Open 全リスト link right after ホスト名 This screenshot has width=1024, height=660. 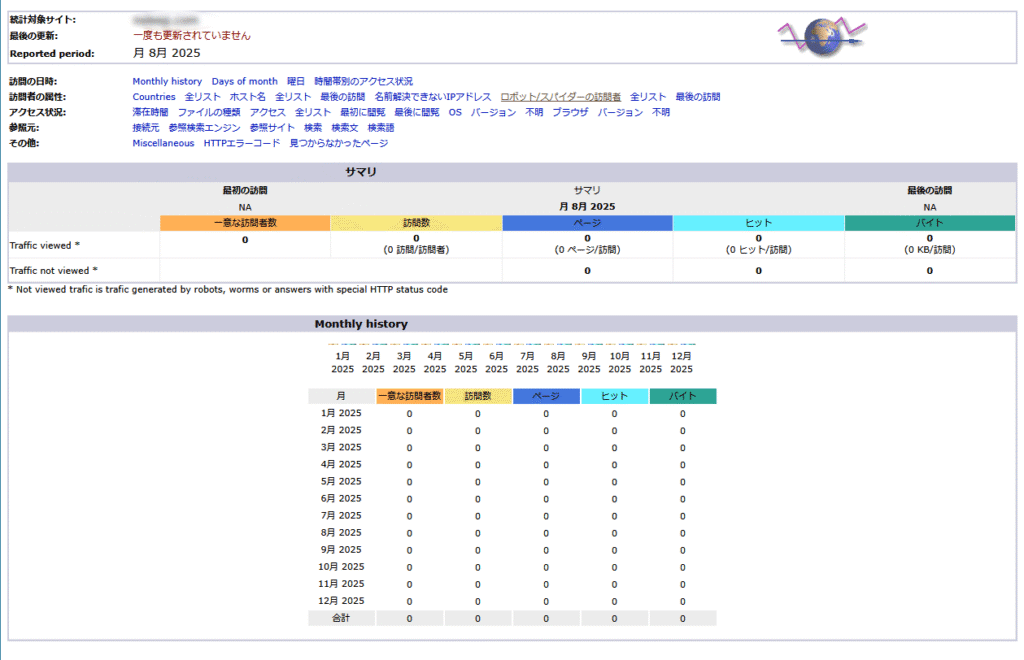(x=293, y=97)
